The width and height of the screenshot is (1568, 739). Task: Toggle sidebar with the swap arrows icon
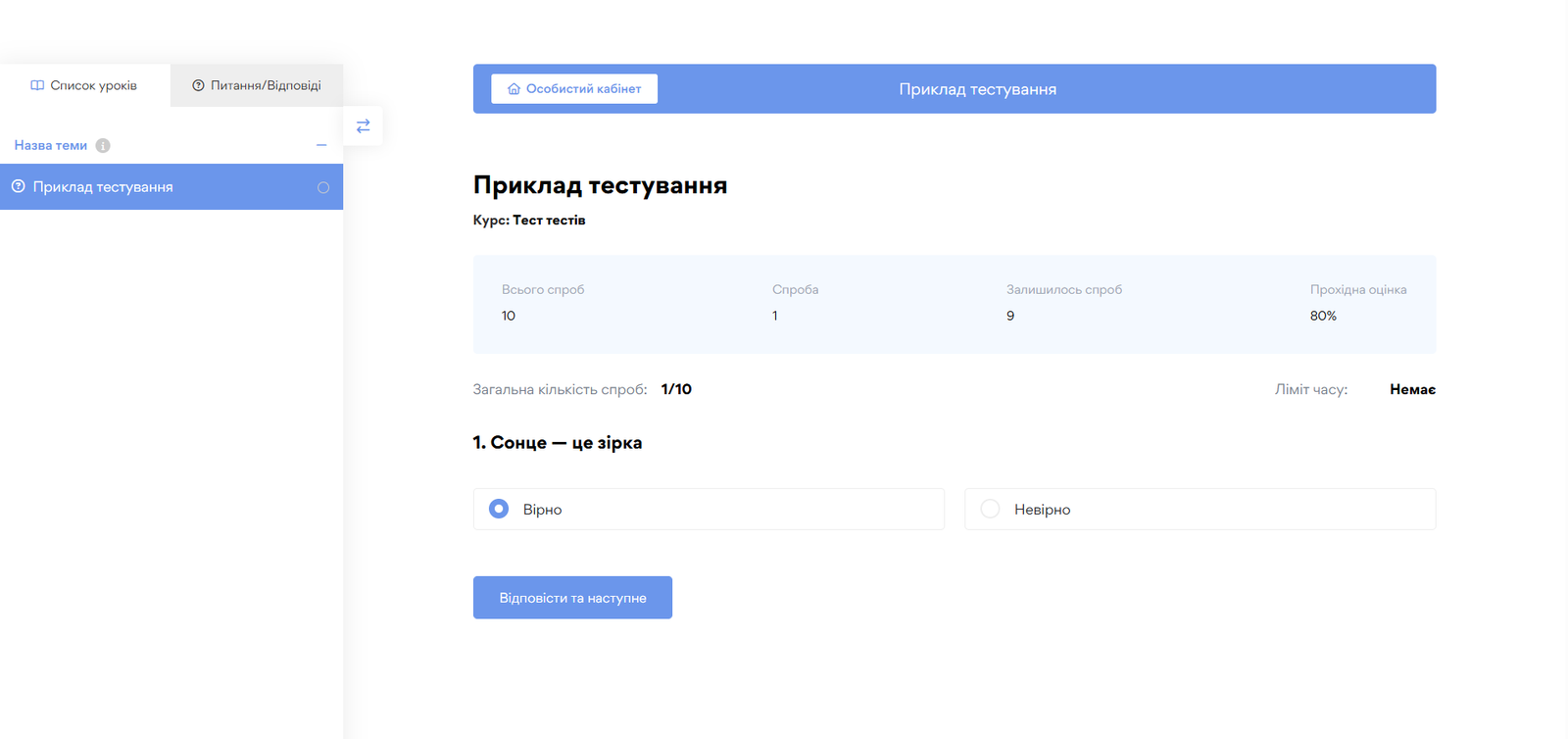tap(363, 126)
